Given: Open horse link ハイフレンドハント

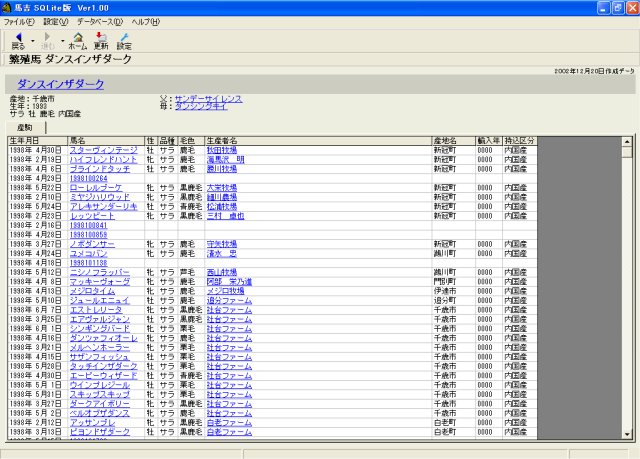Looking at the screenshot, I should click(x=103, y=160).
